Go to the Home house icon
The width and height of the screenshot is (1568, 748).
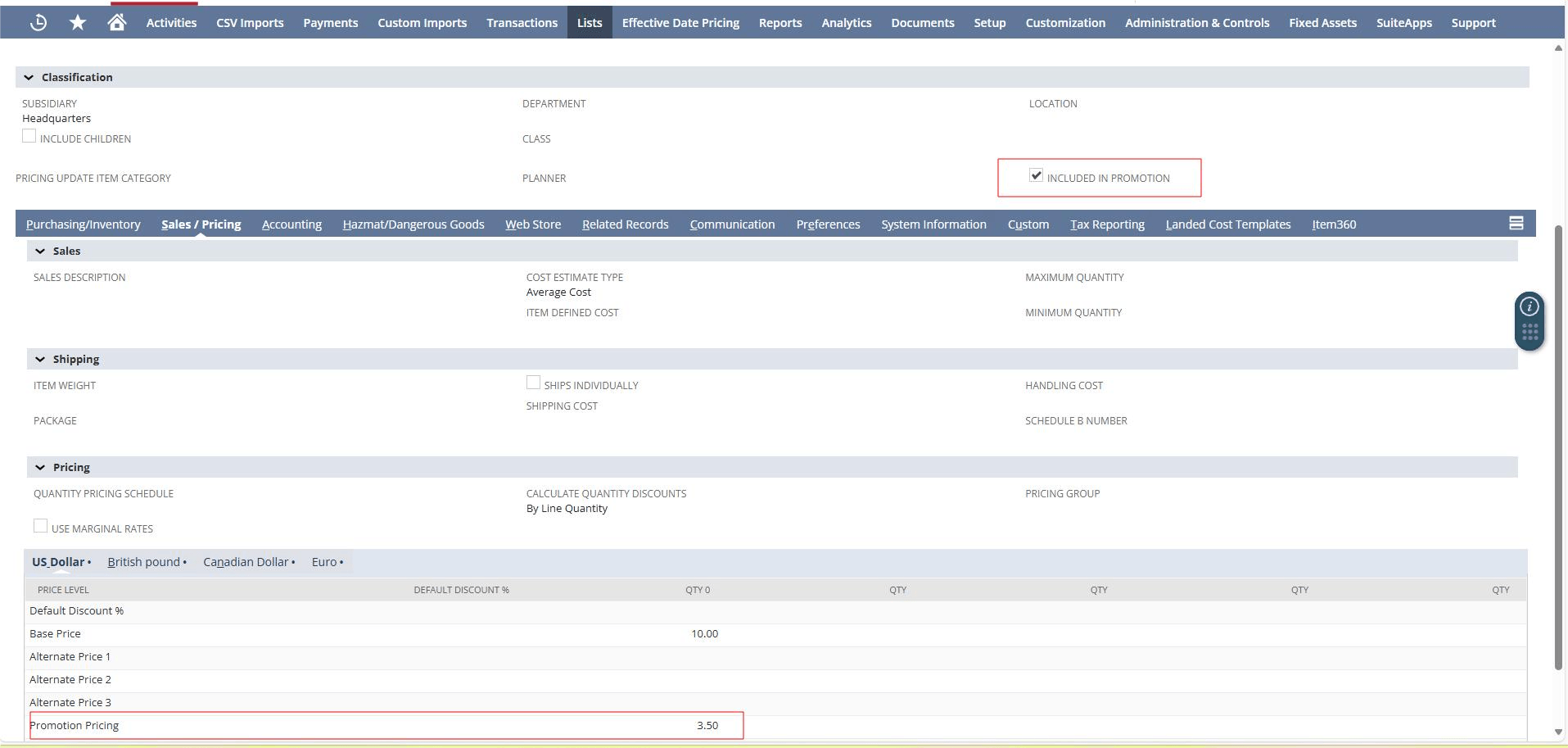point(117,23)
